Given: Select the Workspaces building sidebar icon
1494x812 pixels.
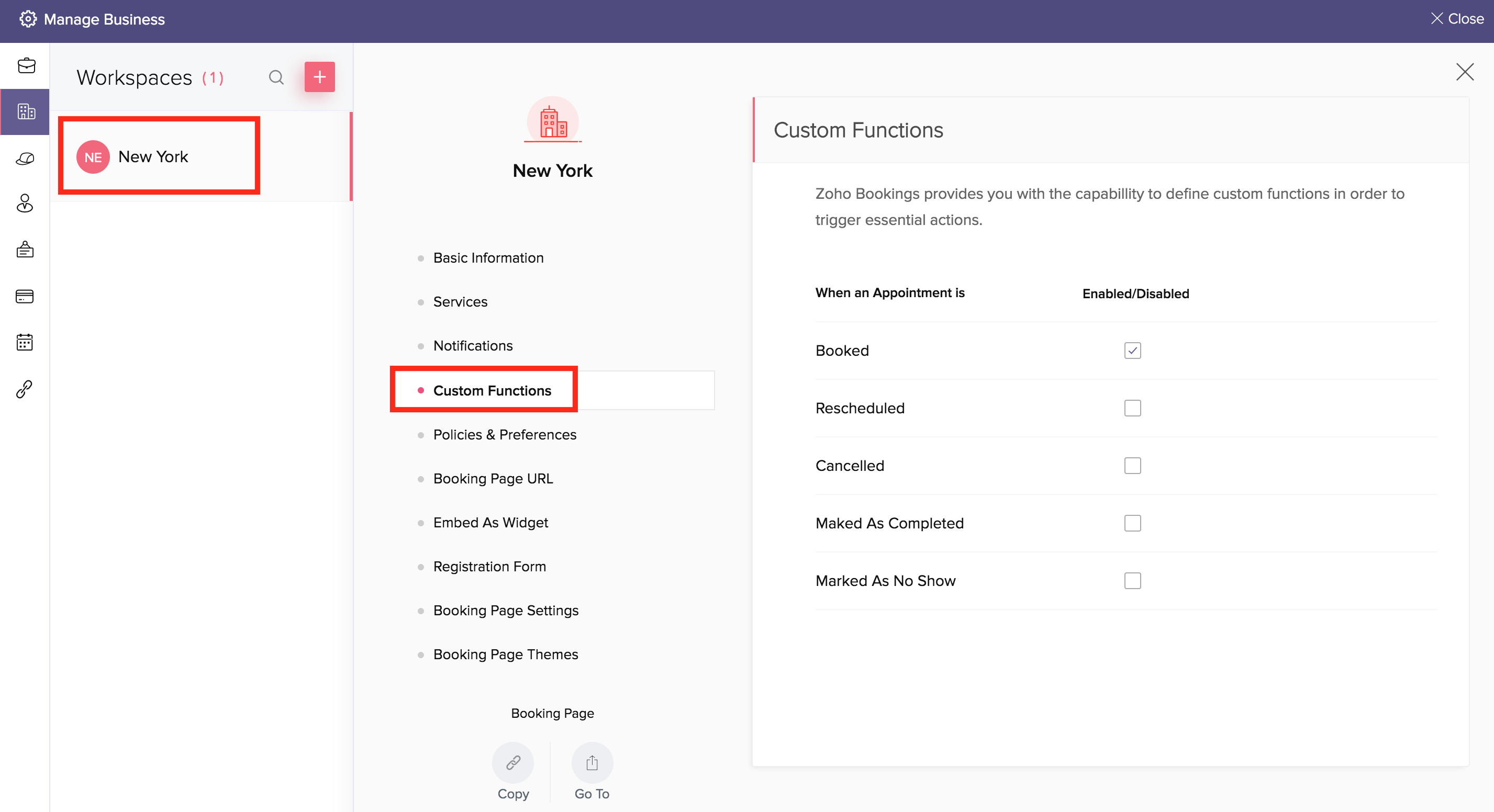Looking at the screenshot, I should click(26, 111).
